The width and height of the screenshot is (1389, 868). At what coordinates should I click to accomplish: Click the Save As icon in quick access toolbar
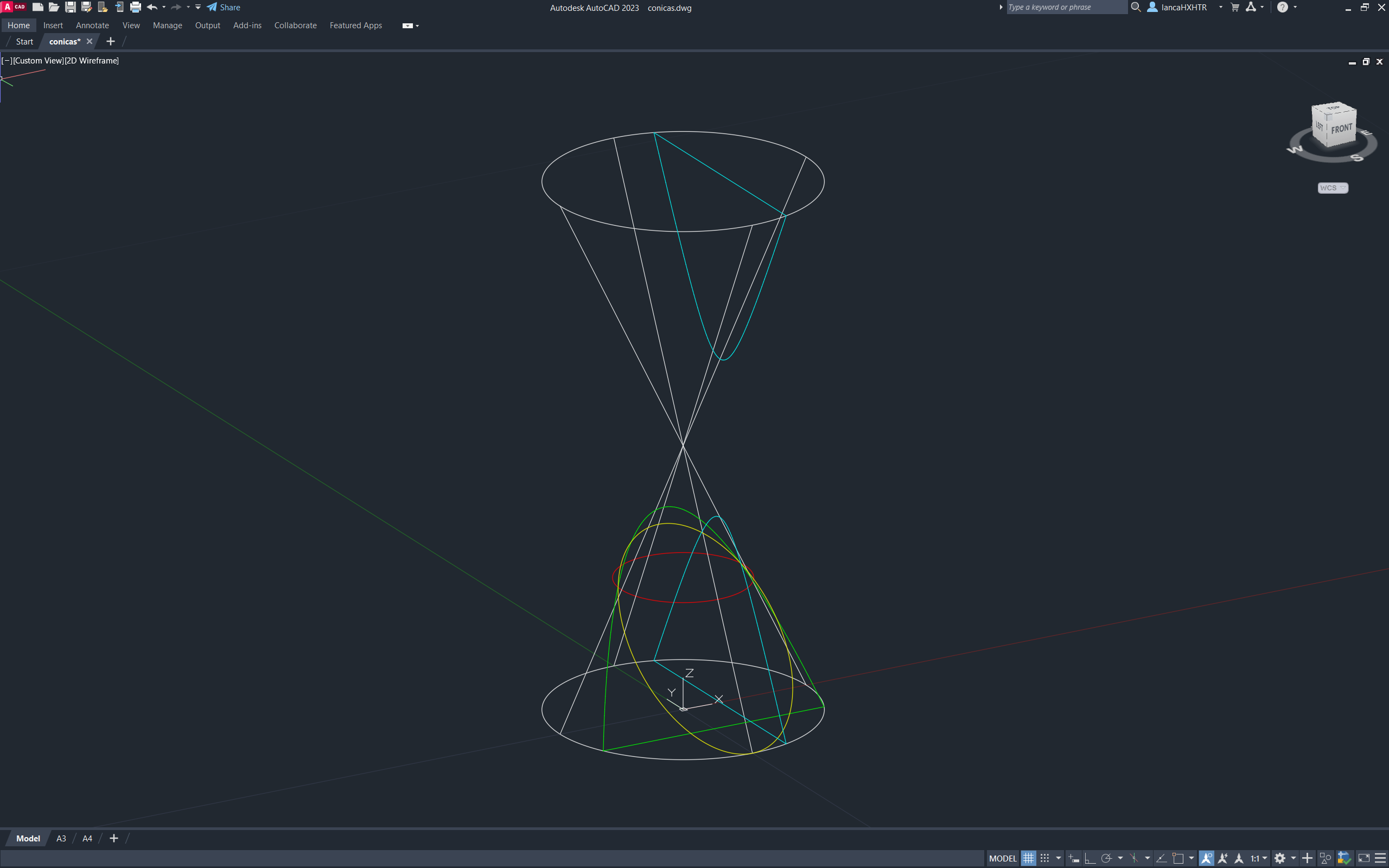tap(87, 8)
